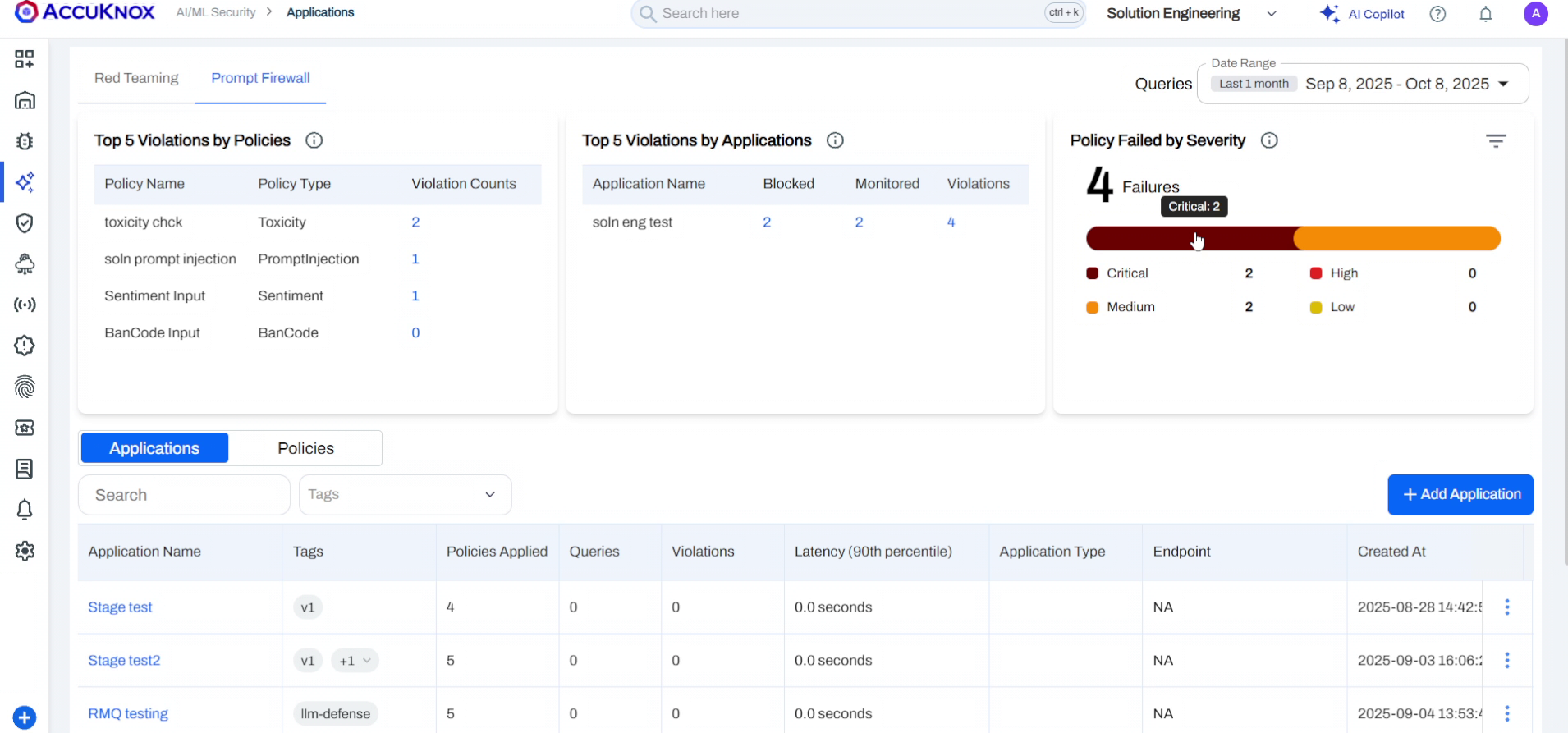1568x733 pixels.
Task: Click the Applications breadcrumb
Action: click(x=320, y=12)
